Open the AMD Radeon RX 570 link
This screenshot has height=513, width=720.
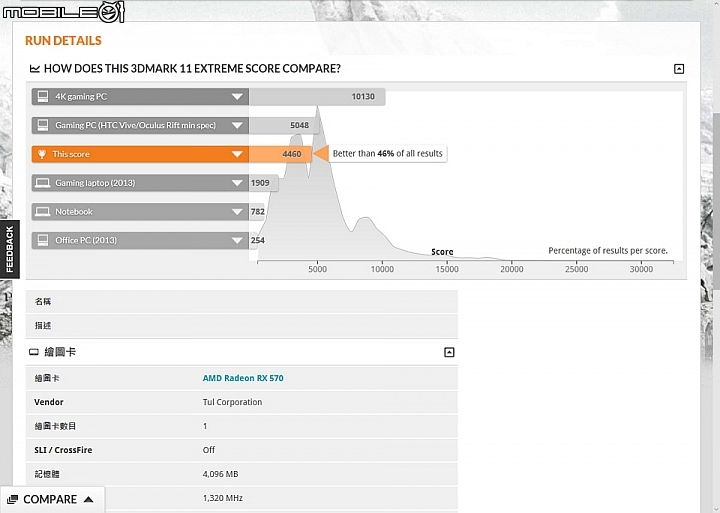point(243,378)
